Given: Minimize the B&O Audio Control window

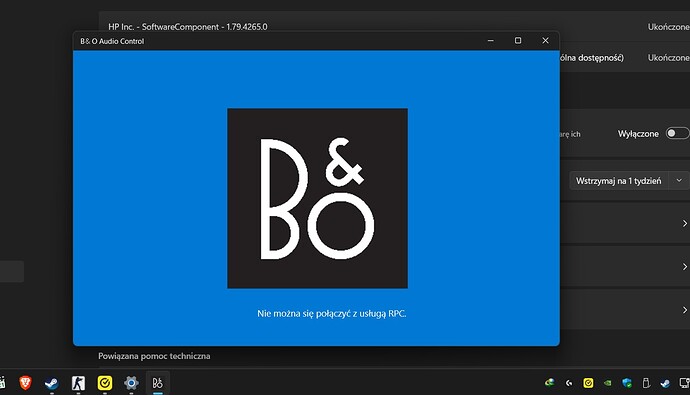Looking at the screenshot, I should pyautogui.click(x=491, y=40).
